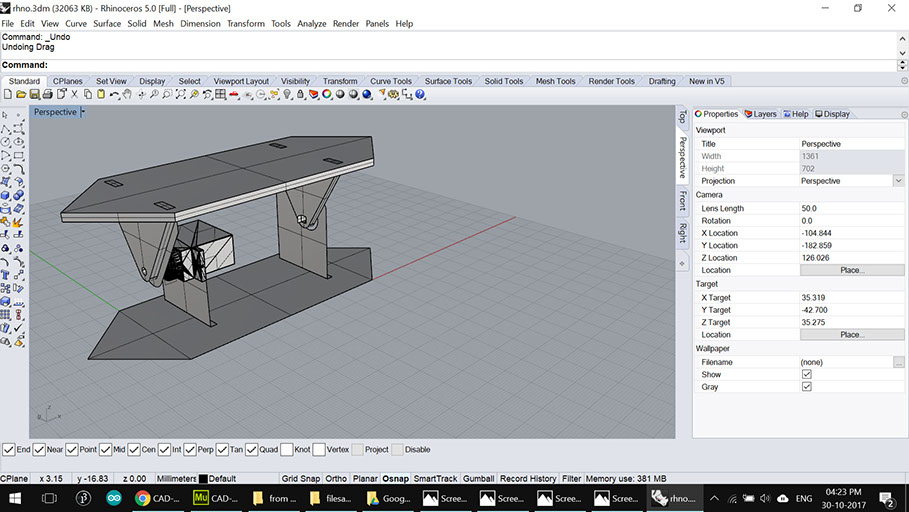Image resolution: width=909 pixels, height=512 pixels.
Task: Click the four-viewport layout icon
Action: [x=220, y=94]
